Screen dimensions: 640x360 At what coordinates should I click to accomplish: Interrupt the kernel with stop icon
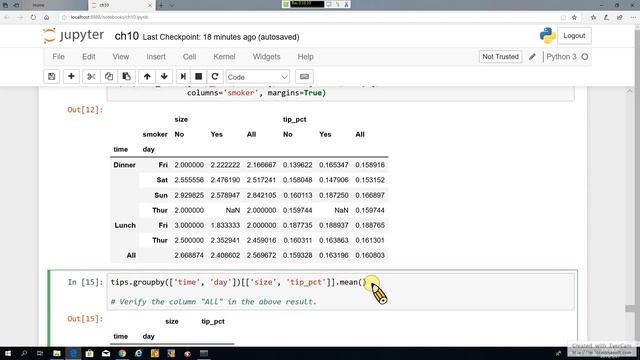click(x=199, y=77)
